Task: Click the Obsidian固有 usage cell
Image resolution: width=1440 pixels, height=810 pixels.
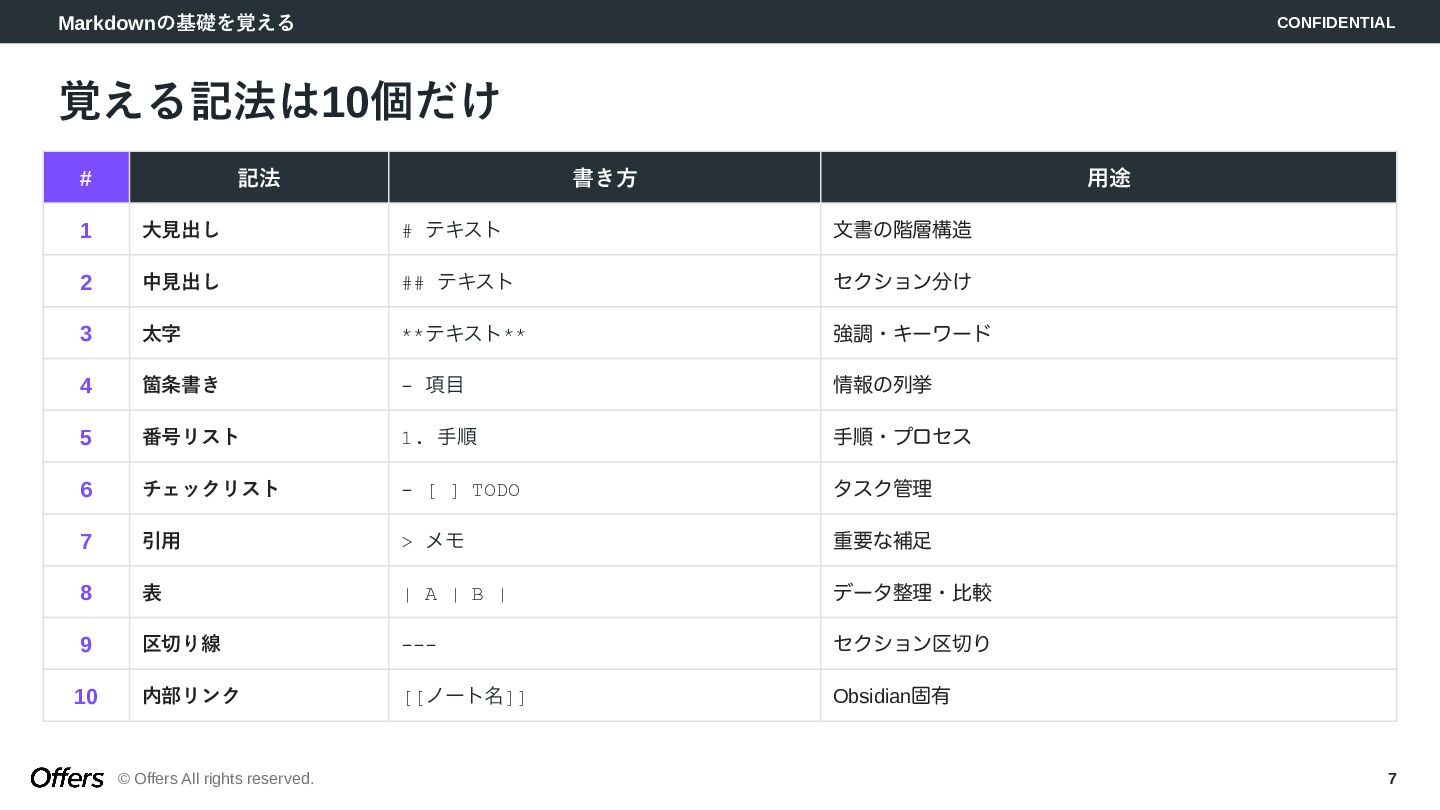Action: [892, 696]
